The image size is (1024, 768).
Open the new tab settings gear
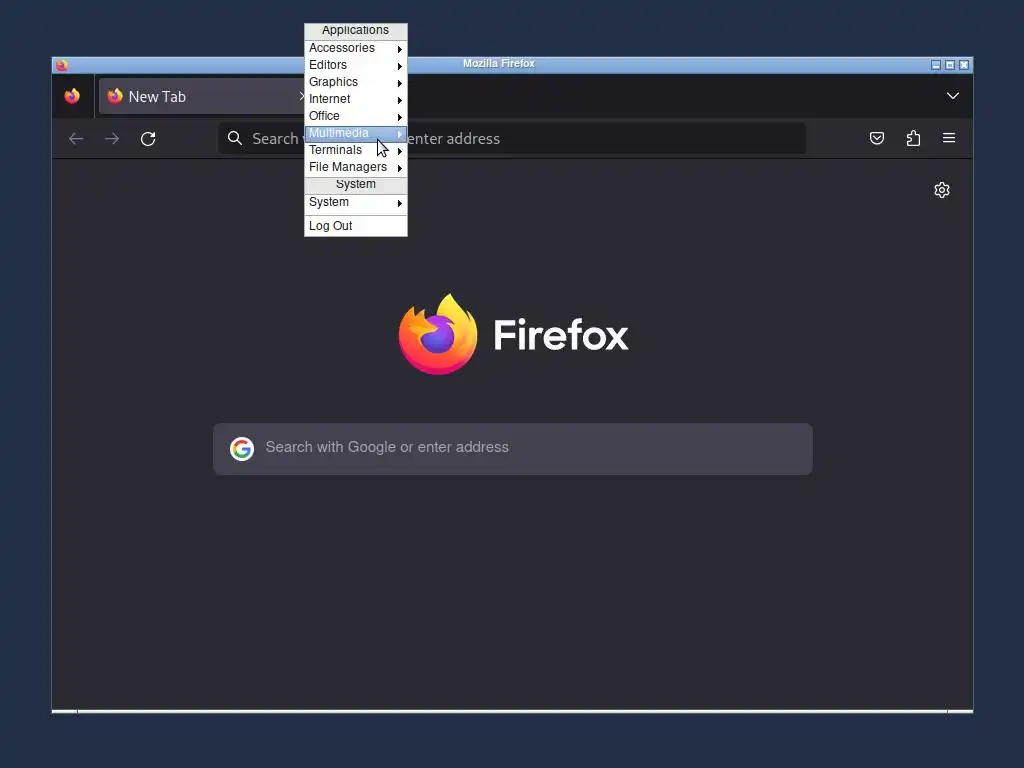(942, 190)
